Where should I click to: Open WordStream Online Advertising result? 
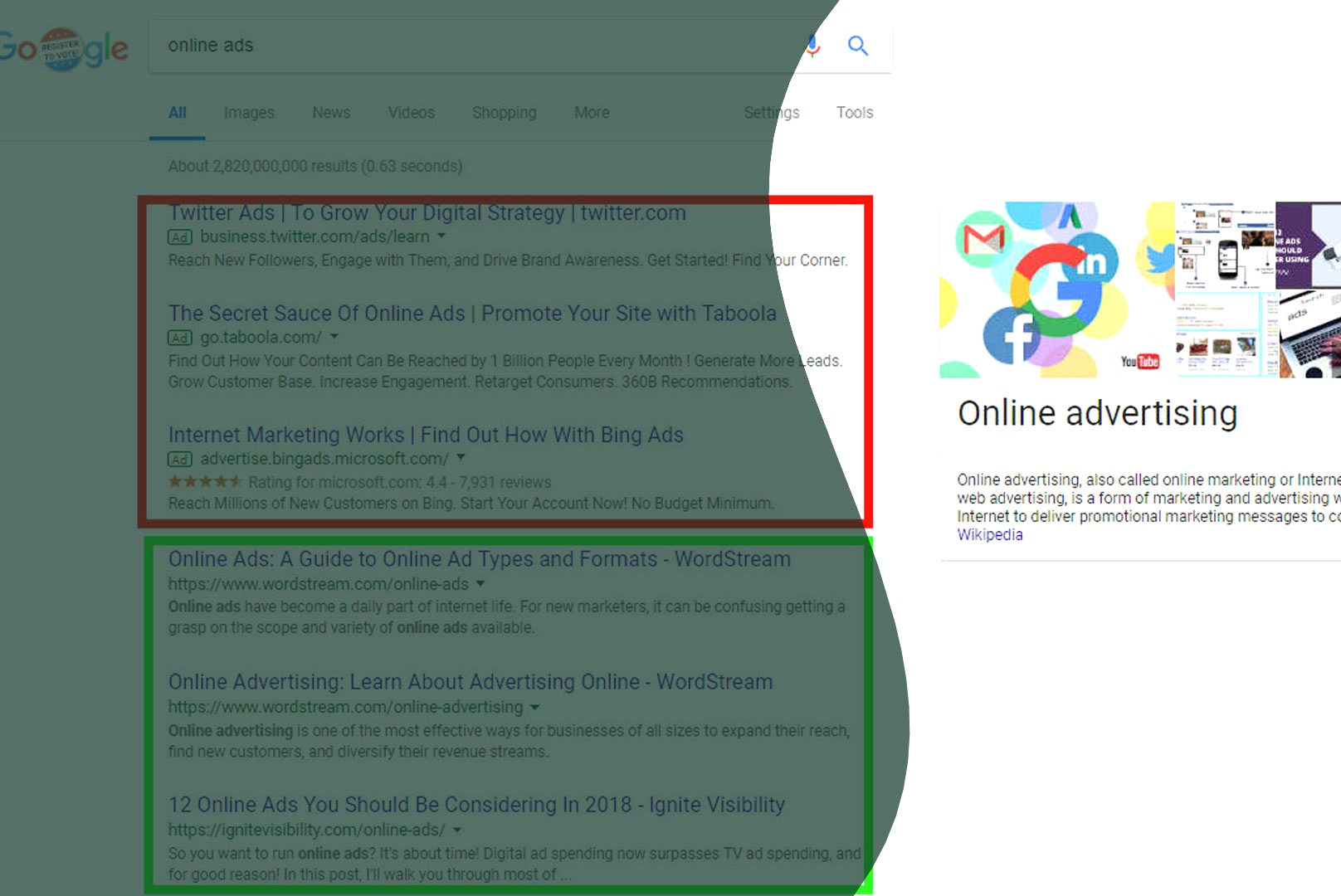[x=471, y=682]
